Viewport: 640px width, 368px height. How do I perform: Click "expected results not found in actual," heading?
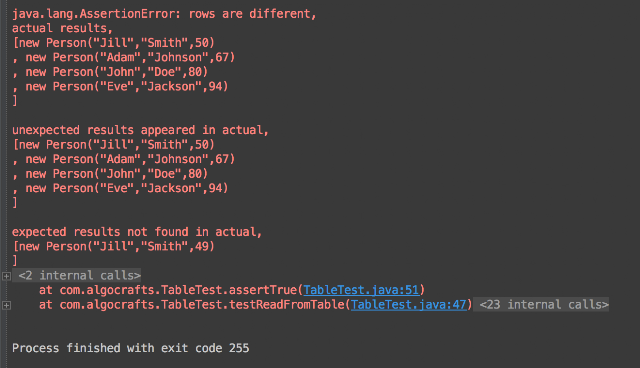[137, 232]
